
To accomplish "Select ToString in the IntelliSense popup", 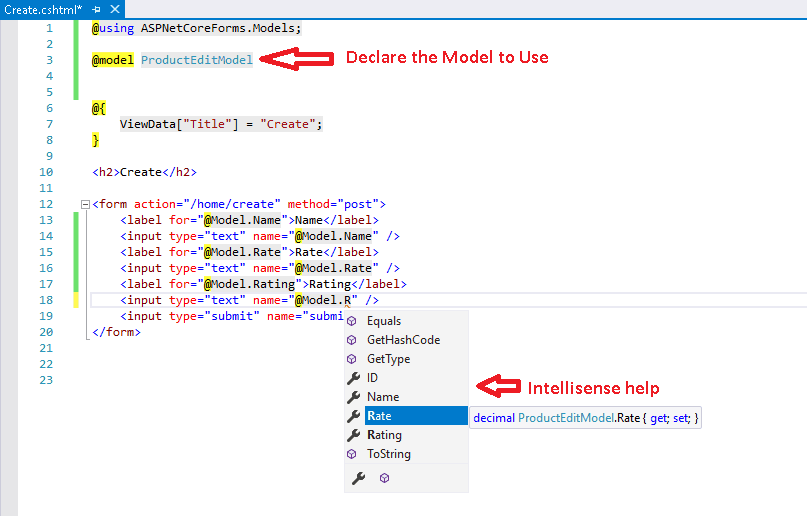I will pyautogui.click(x=389, y=454).
